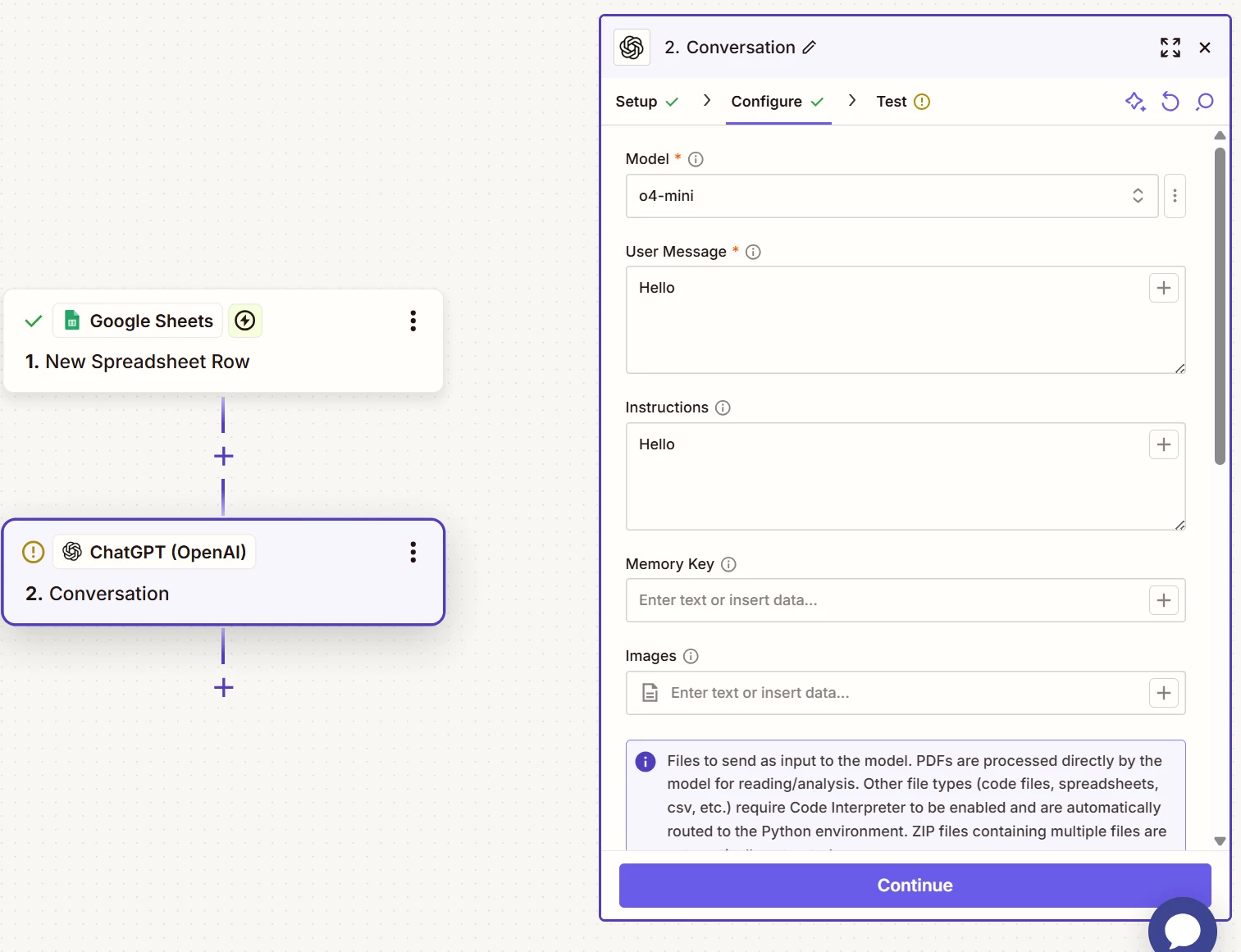This screenshot has width=1241, height=952.
Task: Switch to the Test tab
Action: coord(902,102)
